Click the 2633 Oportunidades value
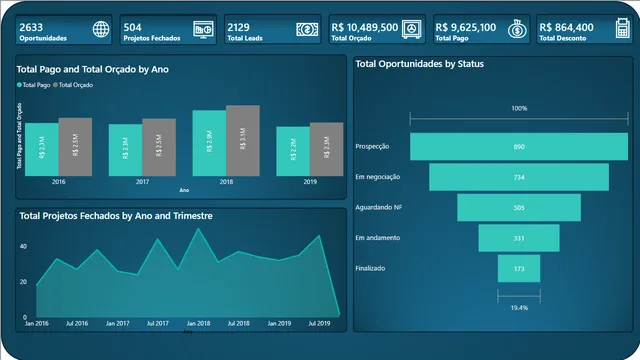This screenshot has width=640, height=360. point(31,27)
